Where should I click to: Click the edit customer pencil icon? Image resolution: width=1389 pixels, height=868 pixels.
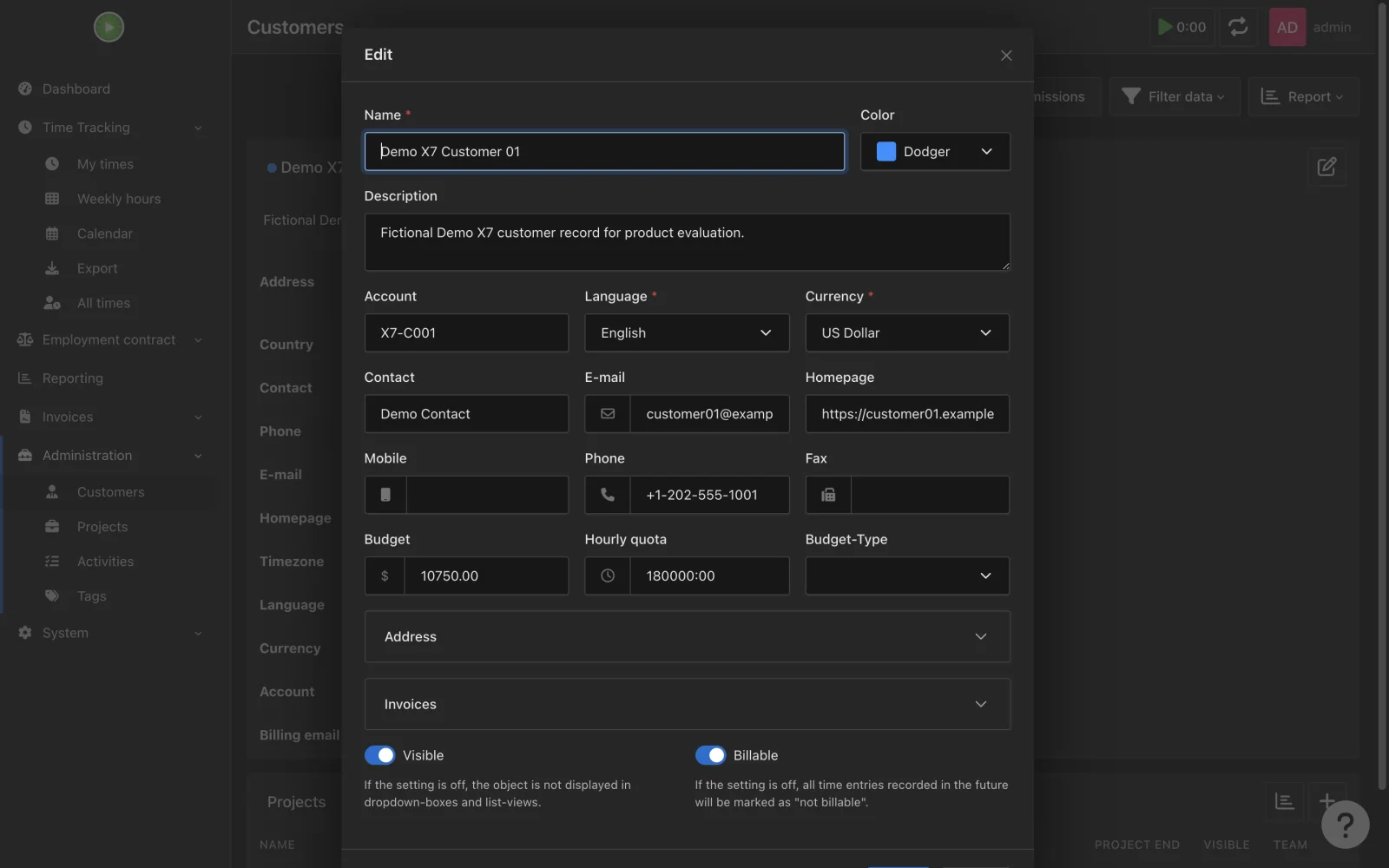pyautogui.click(x=1326, y=167)
